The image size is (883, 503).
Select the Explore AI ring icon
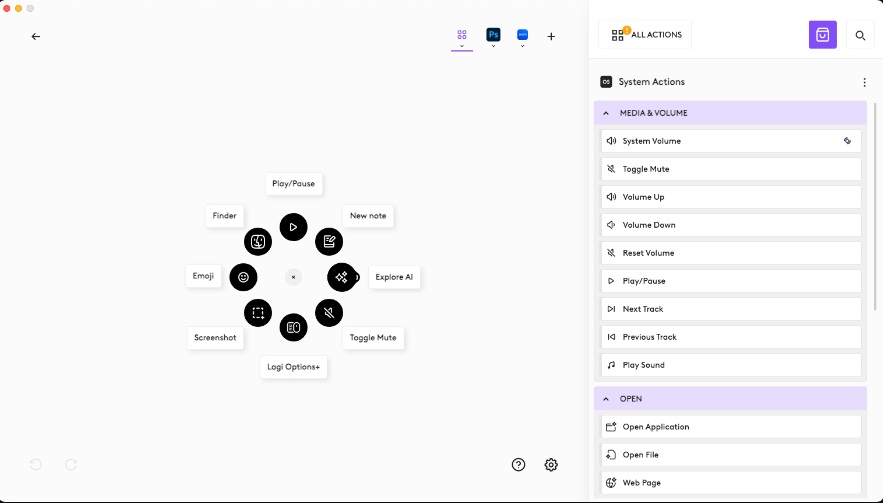[x=342, y=277]
